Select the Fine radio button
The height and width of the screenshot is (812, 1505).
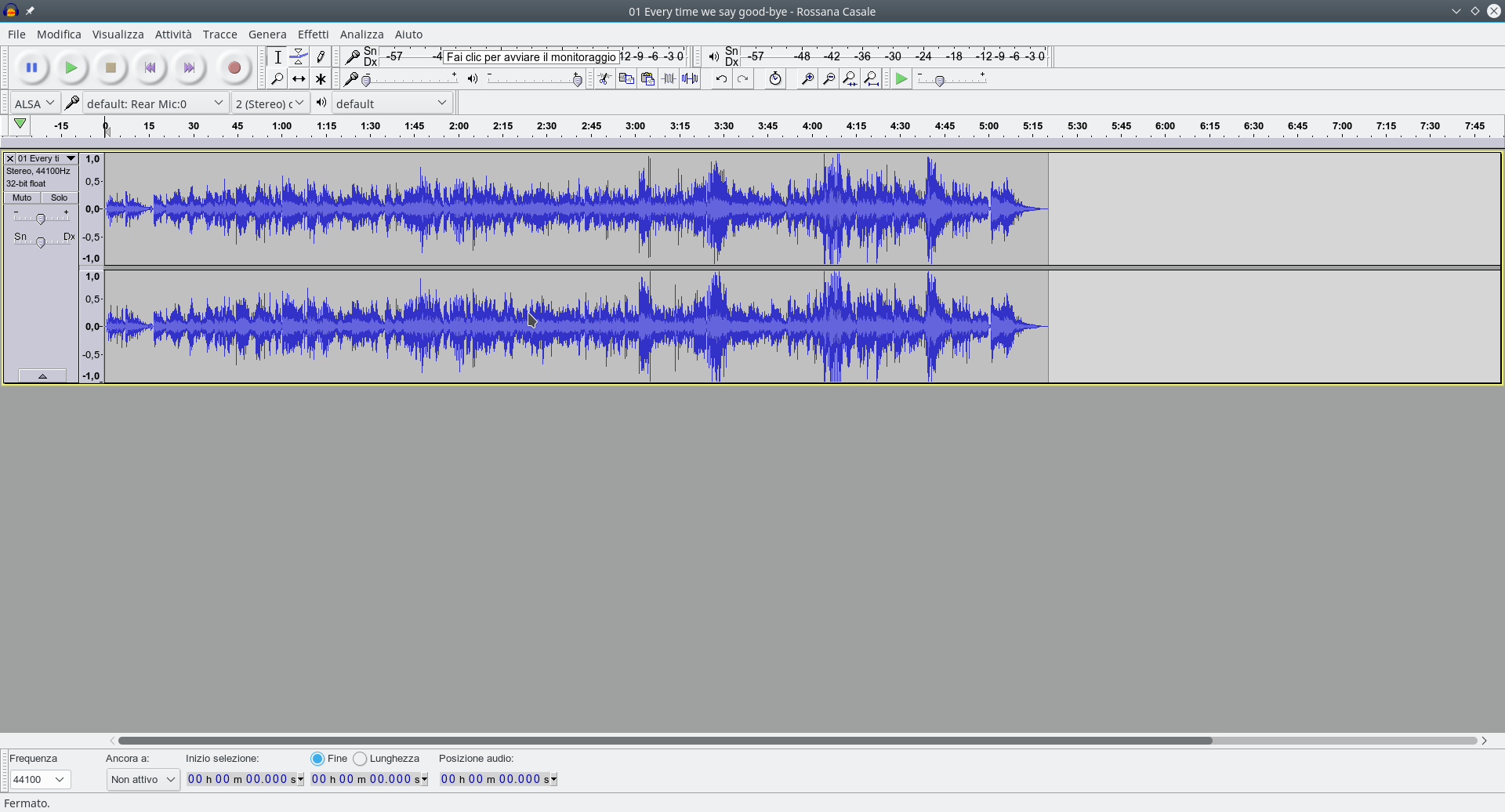317,759
